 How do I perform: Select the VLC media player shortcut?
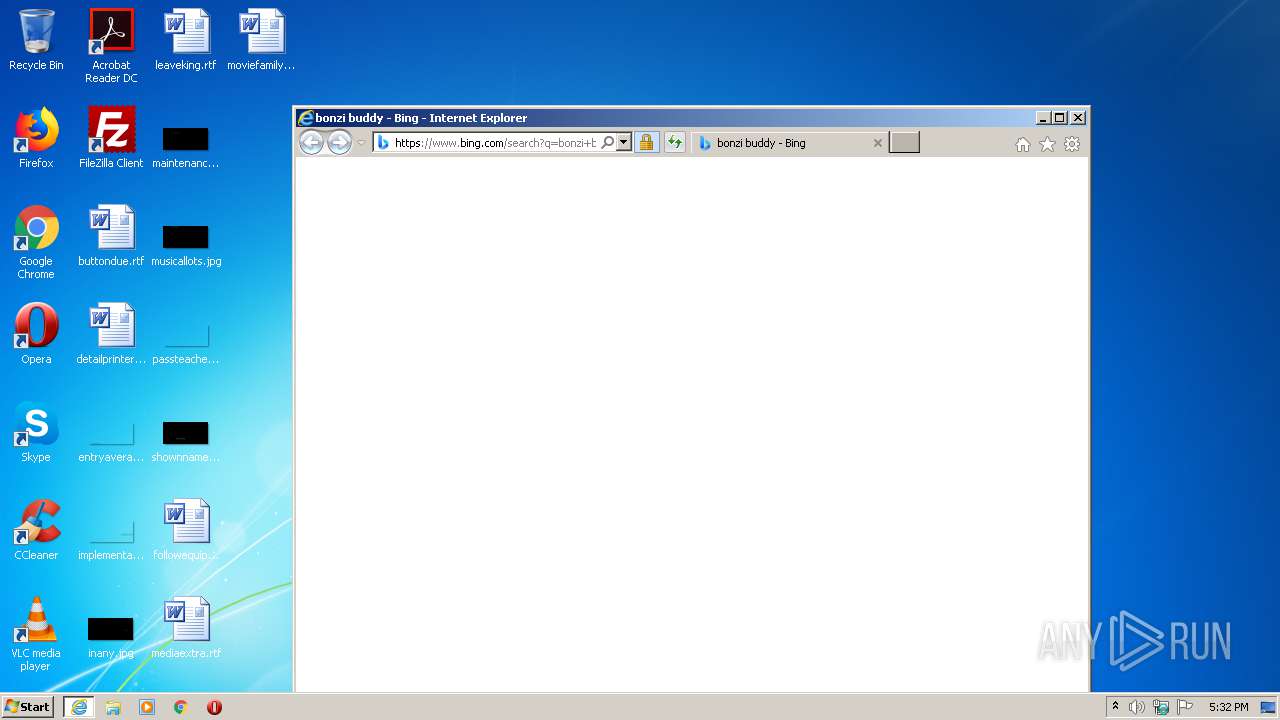click(x=36, y=634)
